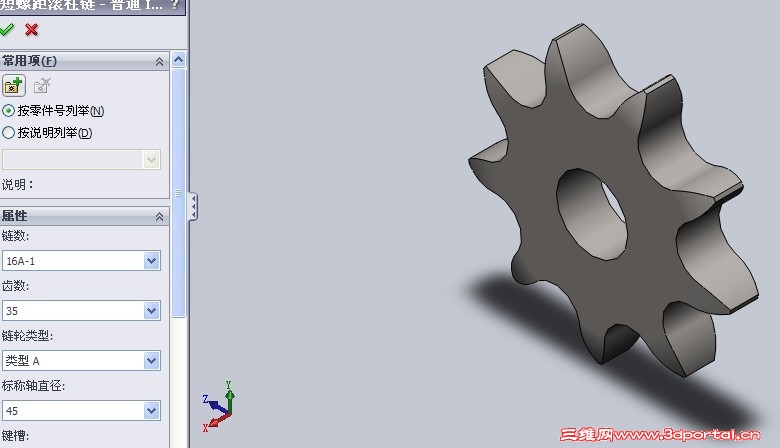Confirm with the green checkmark OK icon
780x448 pixels.
coord(6,30)
